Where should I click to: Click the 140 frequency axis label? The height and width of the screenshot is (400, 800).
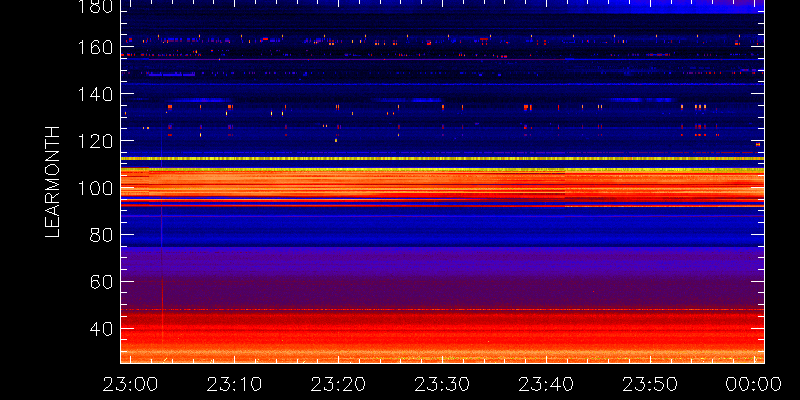click(95, 94)
